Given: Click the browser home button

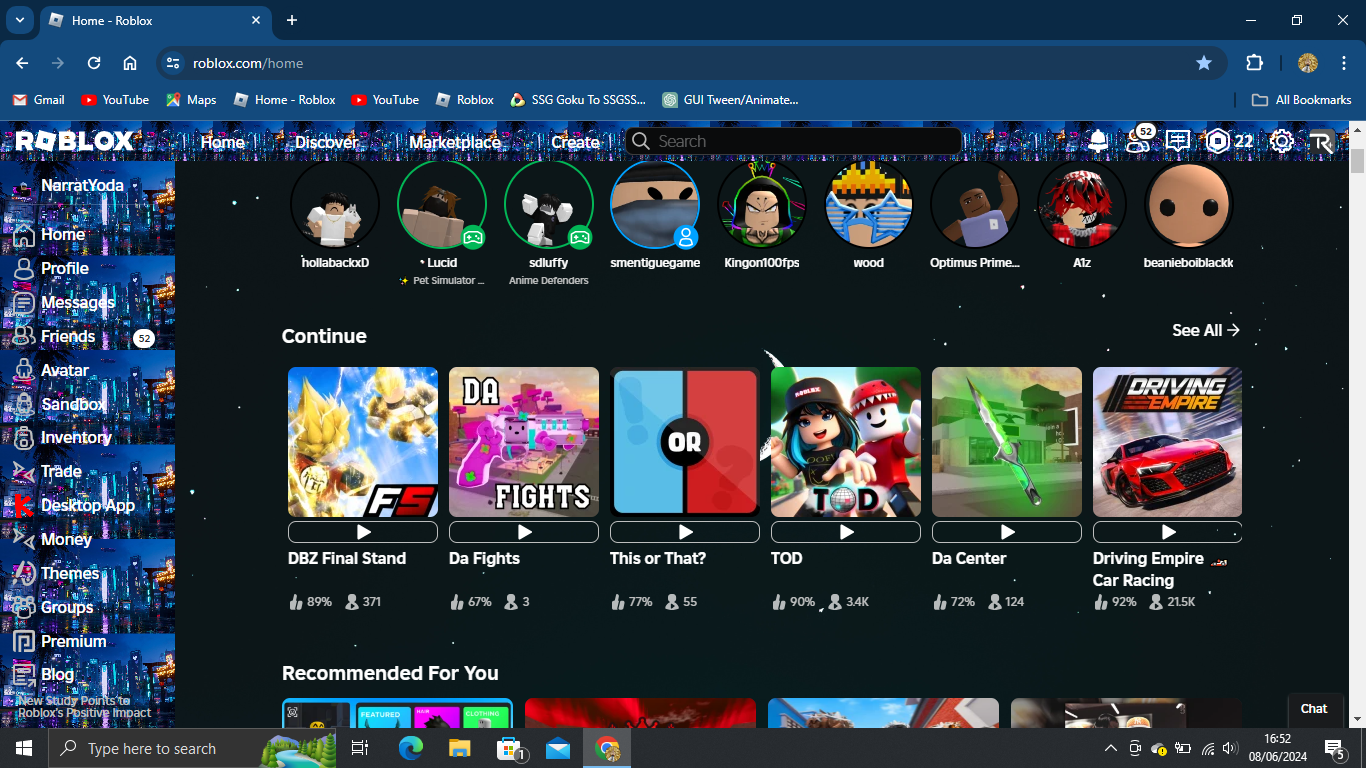Looking at the screenshot, I should (x=130, y=63).
